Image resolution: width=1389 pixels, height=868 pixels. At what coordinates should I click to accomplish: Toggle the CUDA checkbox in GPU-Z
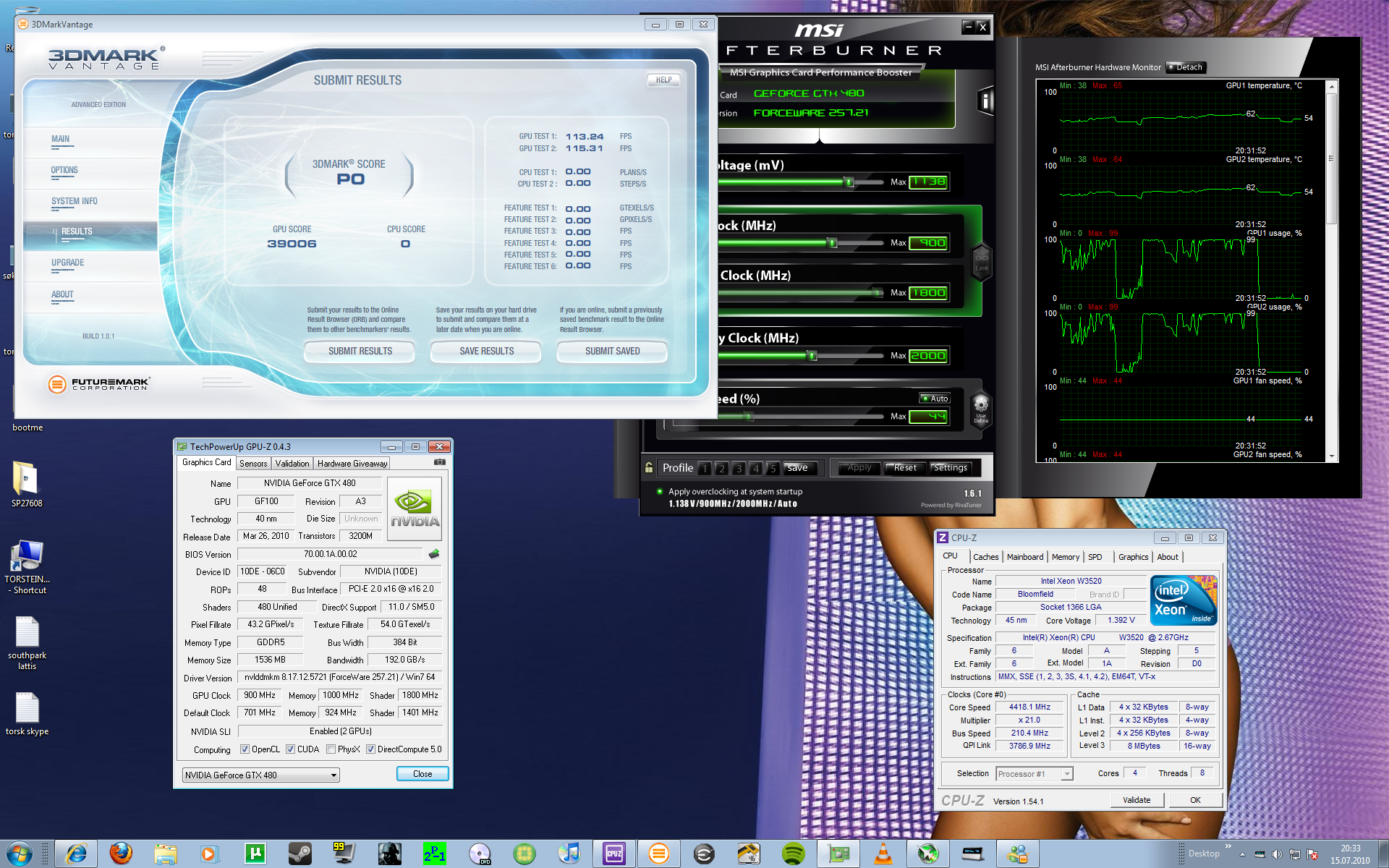coord(290,749)
